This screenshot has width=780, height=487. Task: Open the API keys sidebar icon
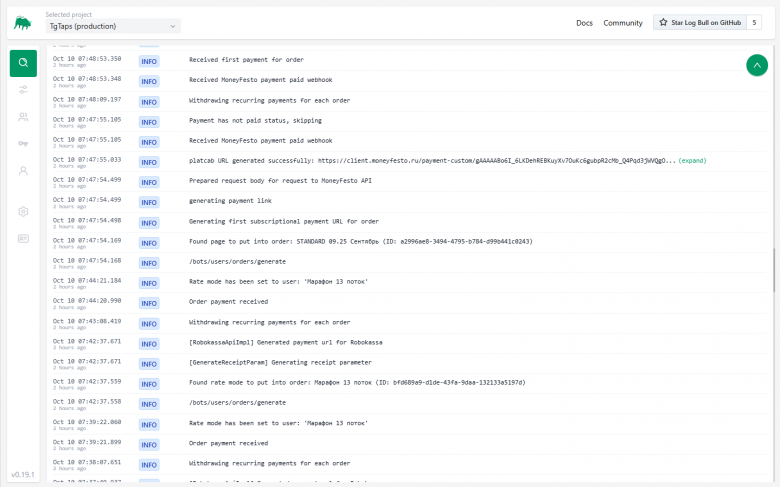tap(23, 144)
